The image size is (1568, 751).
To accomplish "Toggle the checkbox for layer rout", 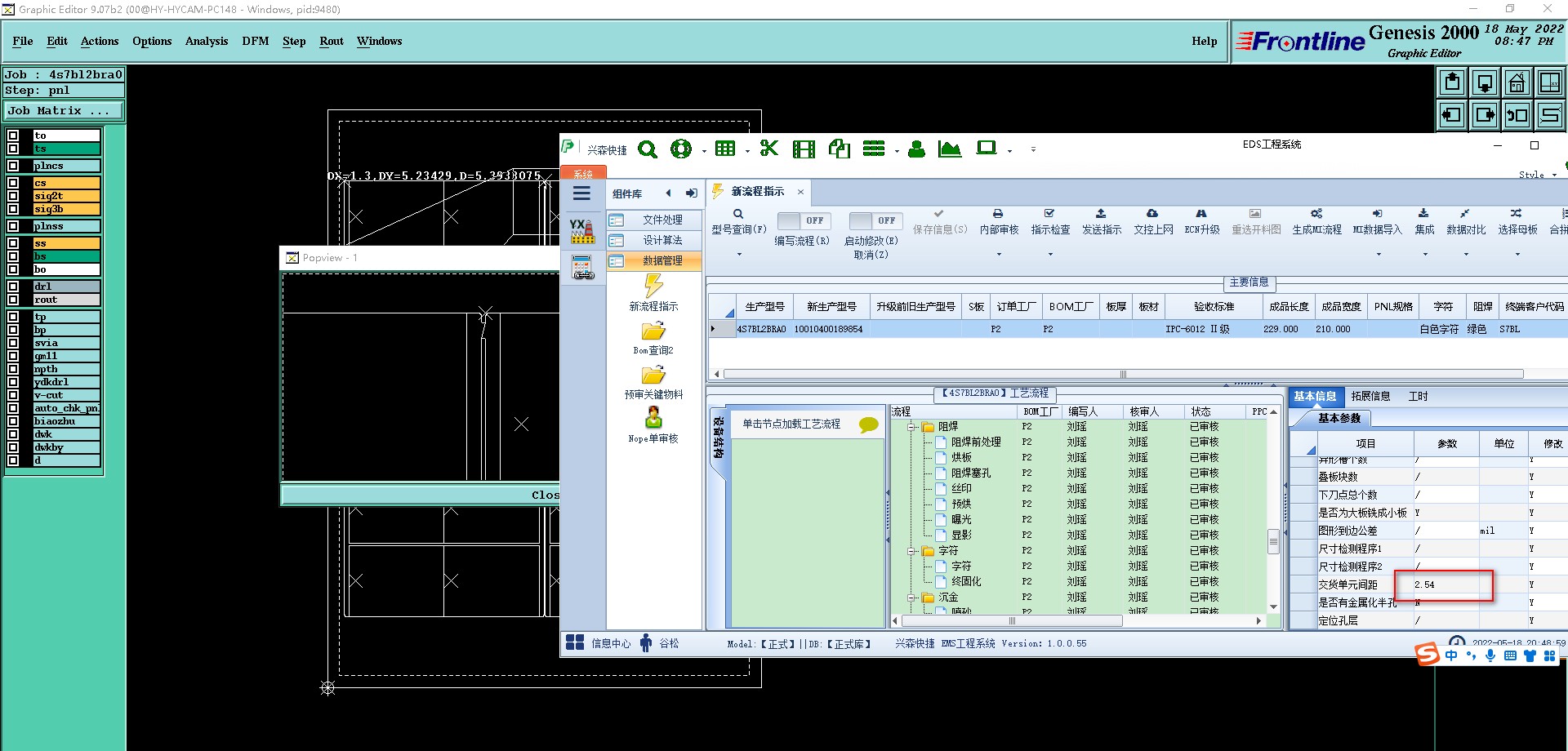I will (x=13, y=300).
